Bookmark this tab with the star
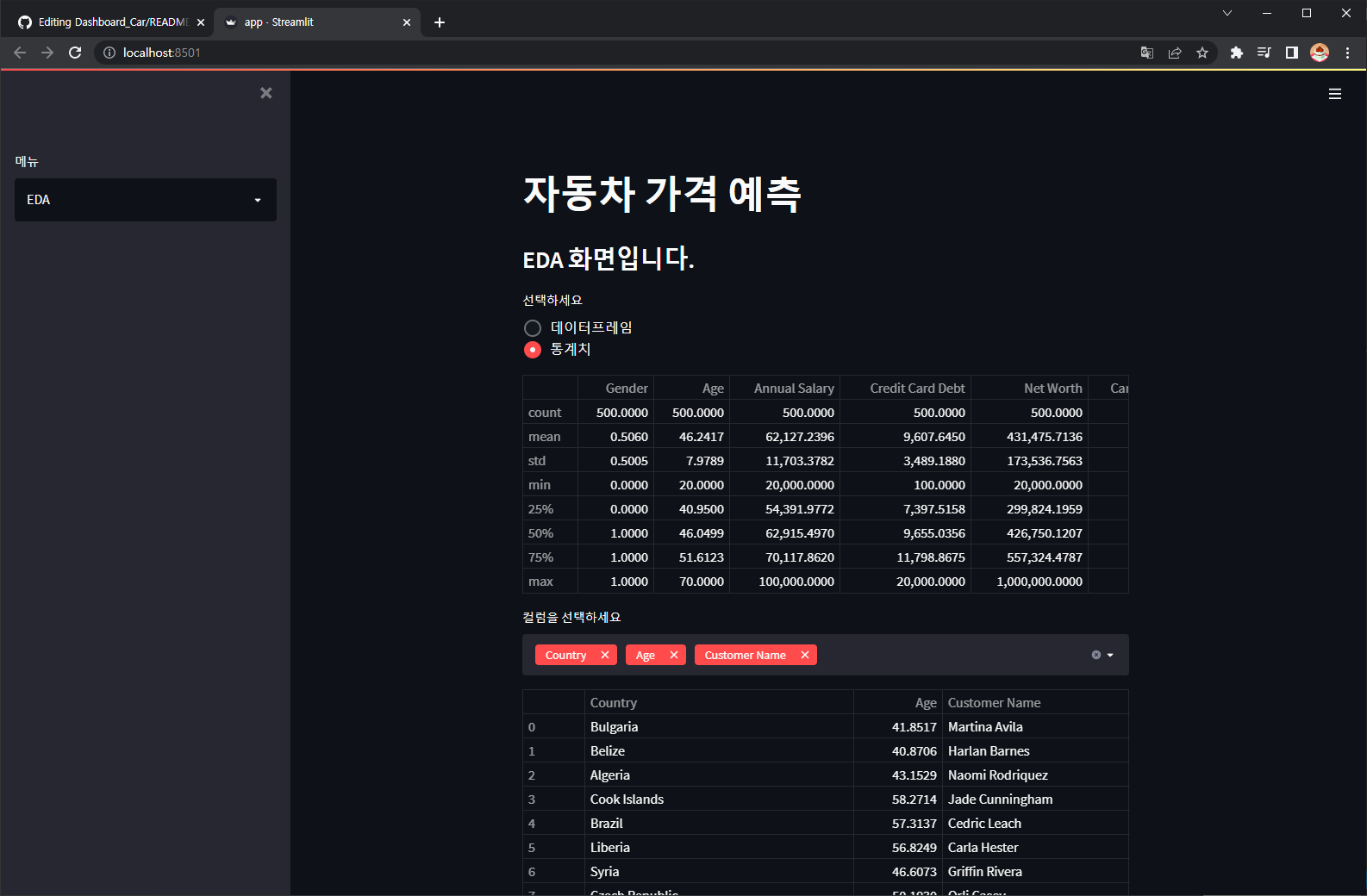 coord(1202,53)
